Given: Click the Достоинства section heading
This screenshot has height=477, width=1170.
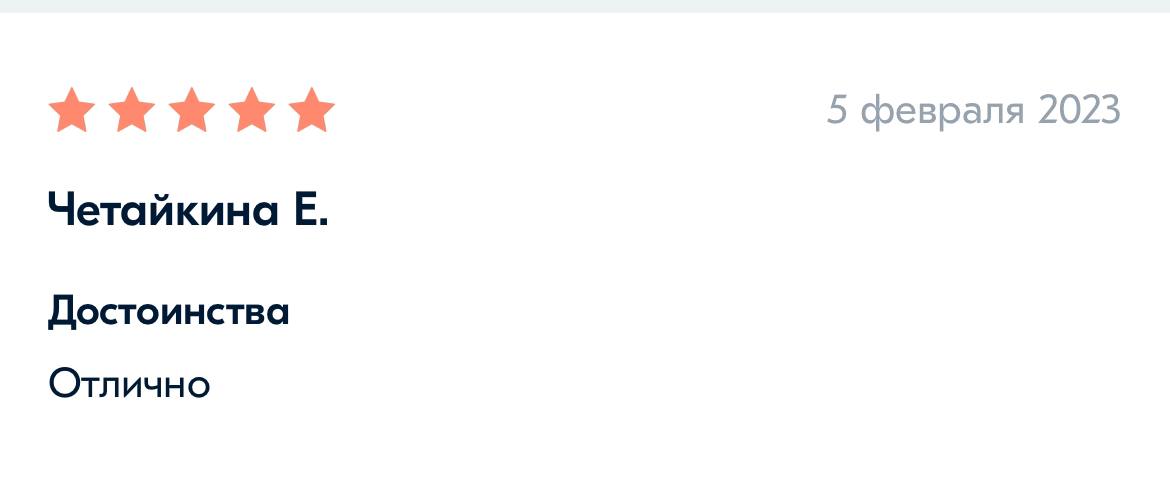Looking at the screenshot, I should [169, 312].
